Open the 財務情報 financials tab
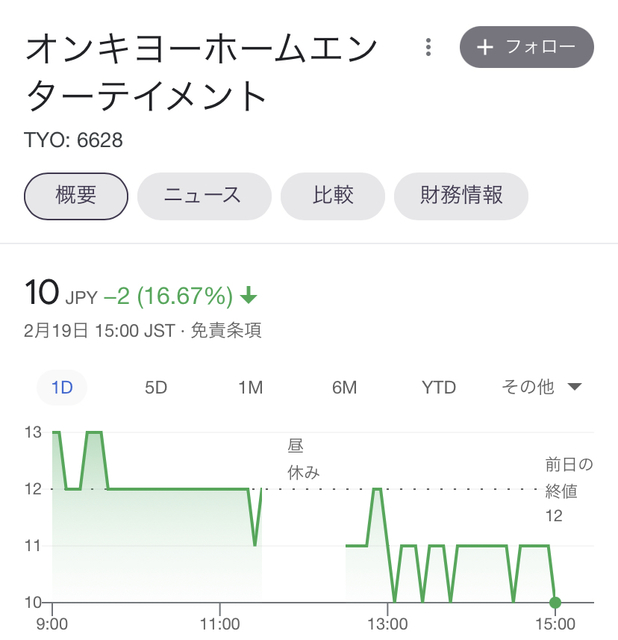Viewport: 618px width, 640px height. coord(461,196)
